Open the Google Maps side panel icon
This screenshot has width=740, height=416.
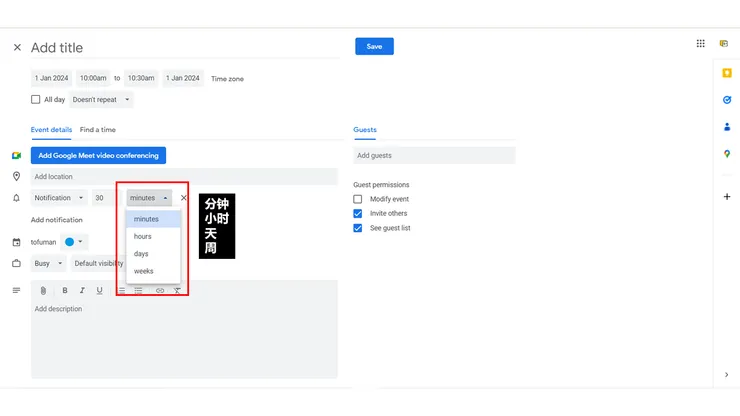pos(727,154)
